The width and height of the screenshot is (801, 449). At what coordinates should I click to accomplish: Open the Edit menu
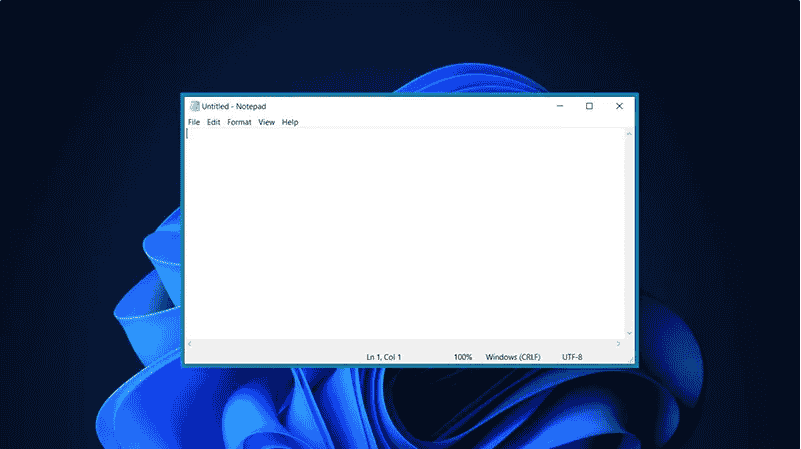click(x=214, y=122)
